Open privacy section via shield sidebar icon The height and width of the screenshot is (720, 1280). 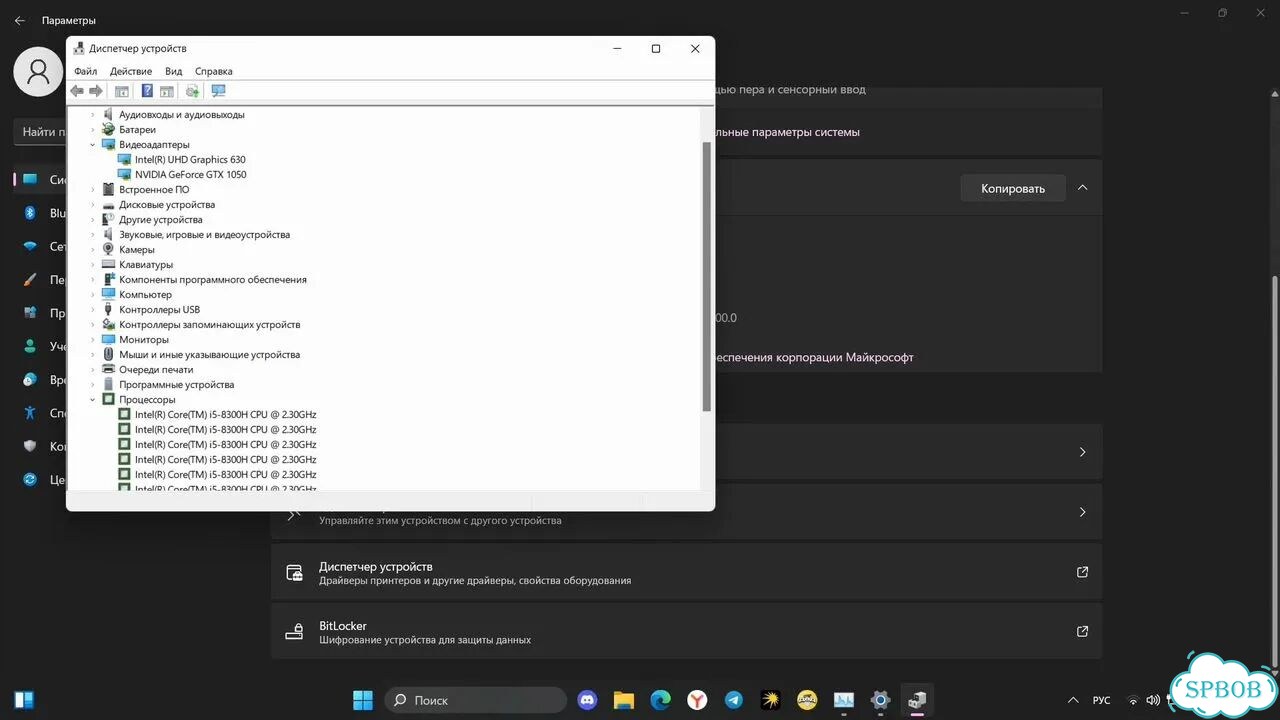tap(30, 446)
